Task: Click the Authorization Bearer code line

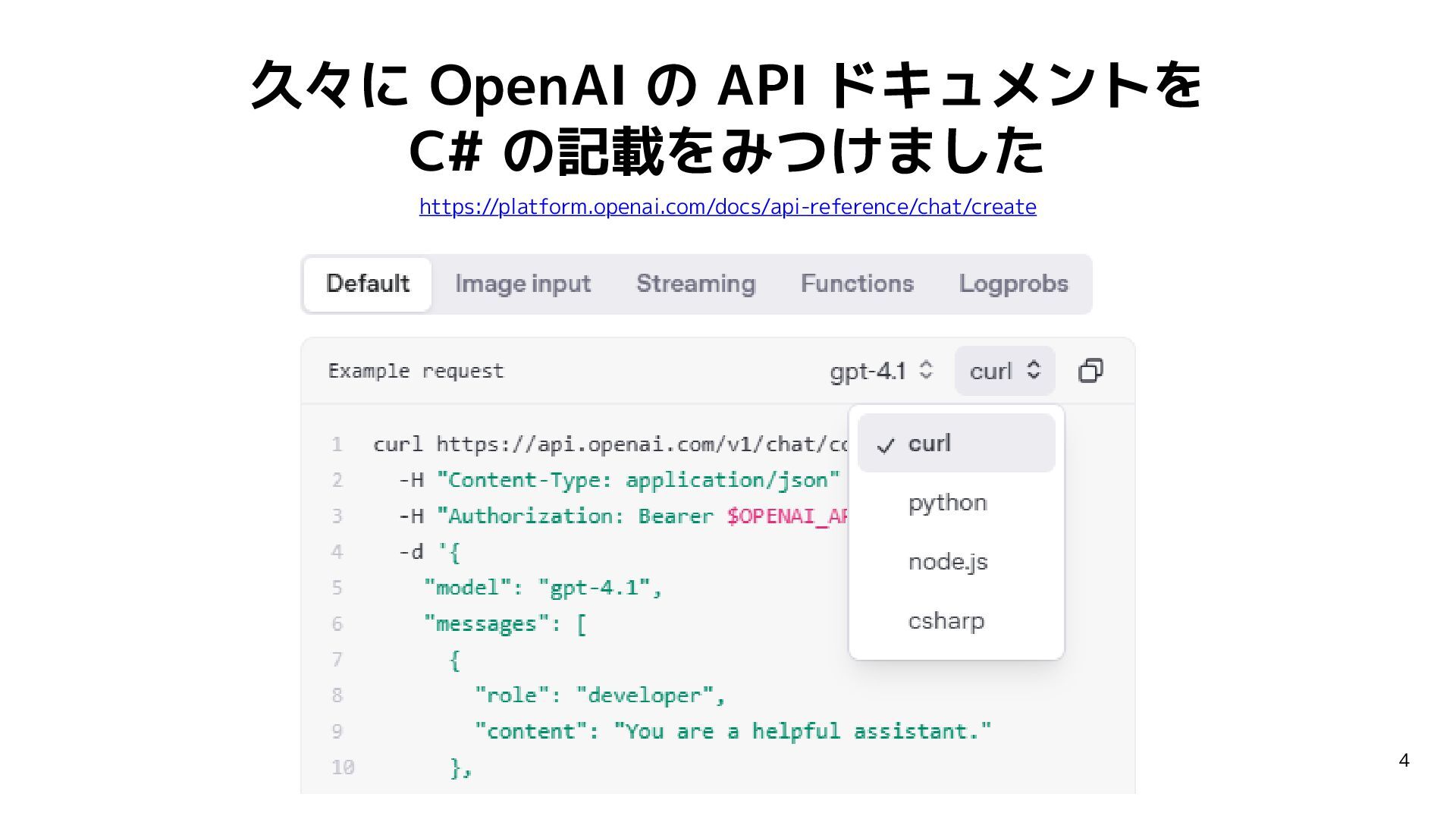Action: pyautogui.click(x=623, y=516)
